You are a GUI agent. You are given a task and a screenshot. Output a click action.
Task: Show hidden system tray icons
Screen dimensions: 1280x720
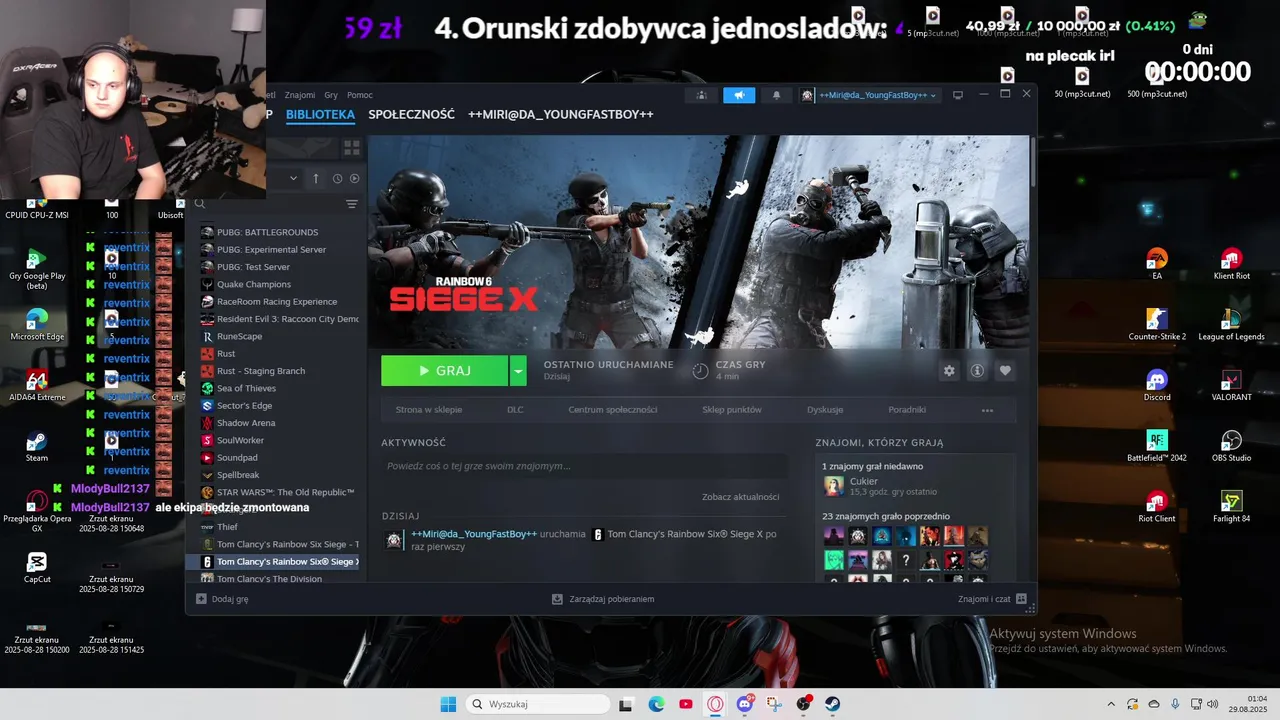click(x=1111, y=704)
